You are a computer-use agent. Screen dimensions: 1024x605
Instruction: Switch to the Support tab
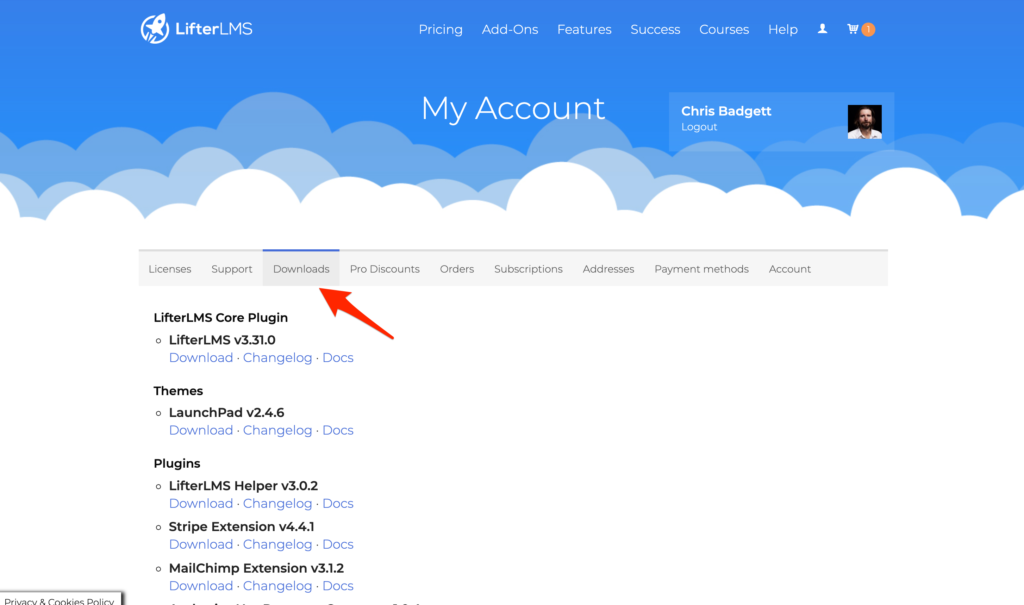pos(232,269)
